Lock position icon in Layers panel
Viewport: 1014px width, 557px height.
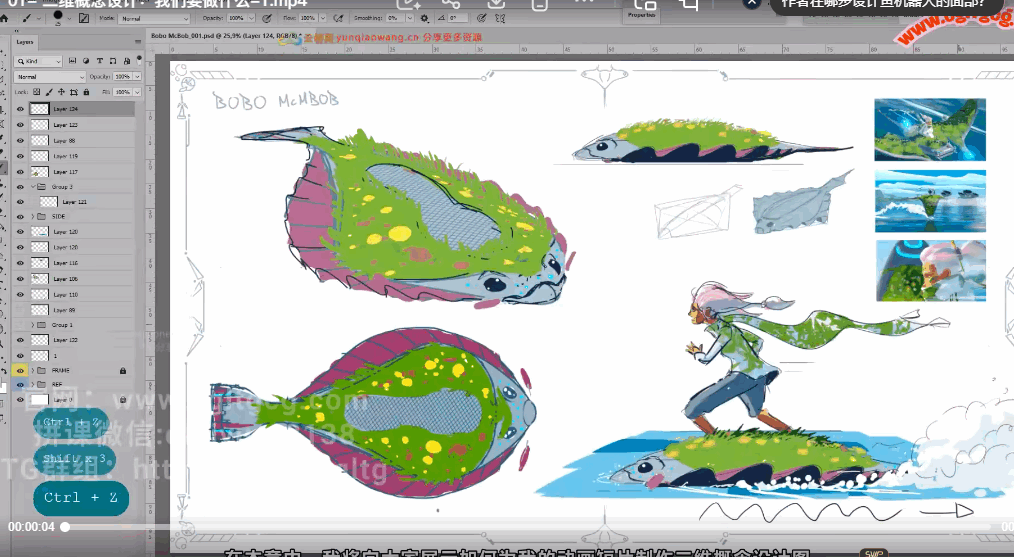point(61,92)
